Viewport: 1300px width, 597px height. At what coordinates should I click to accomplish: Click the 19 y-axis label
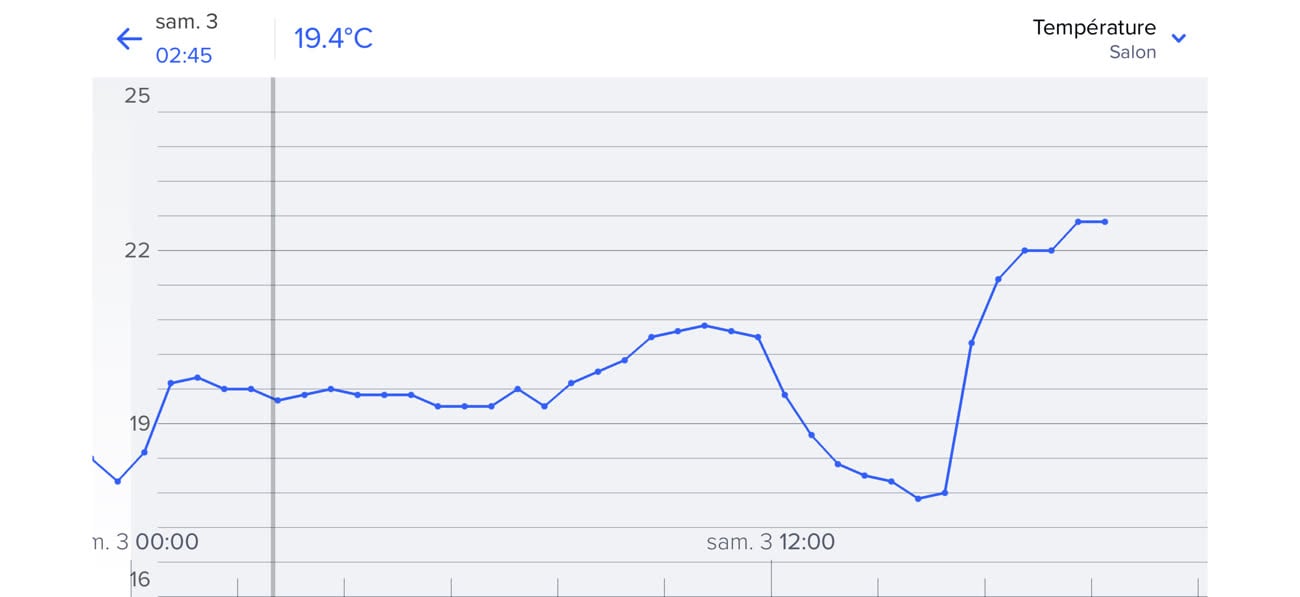137,422
